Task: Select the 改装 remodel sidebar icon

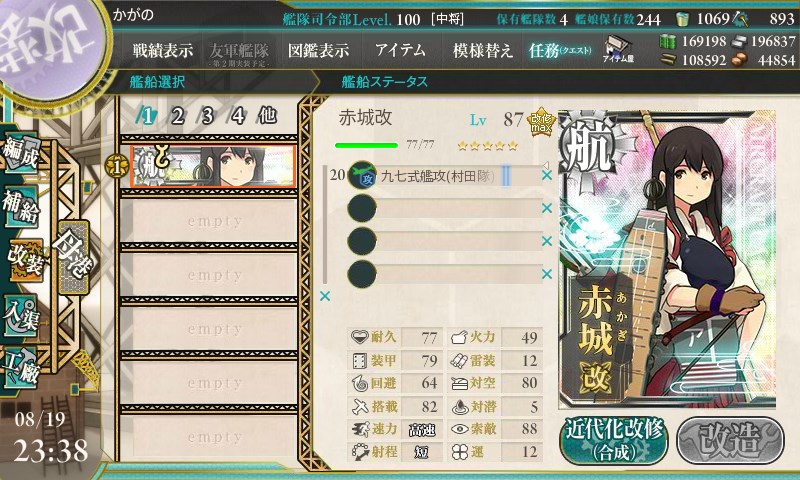Action: tap(24, 261)
